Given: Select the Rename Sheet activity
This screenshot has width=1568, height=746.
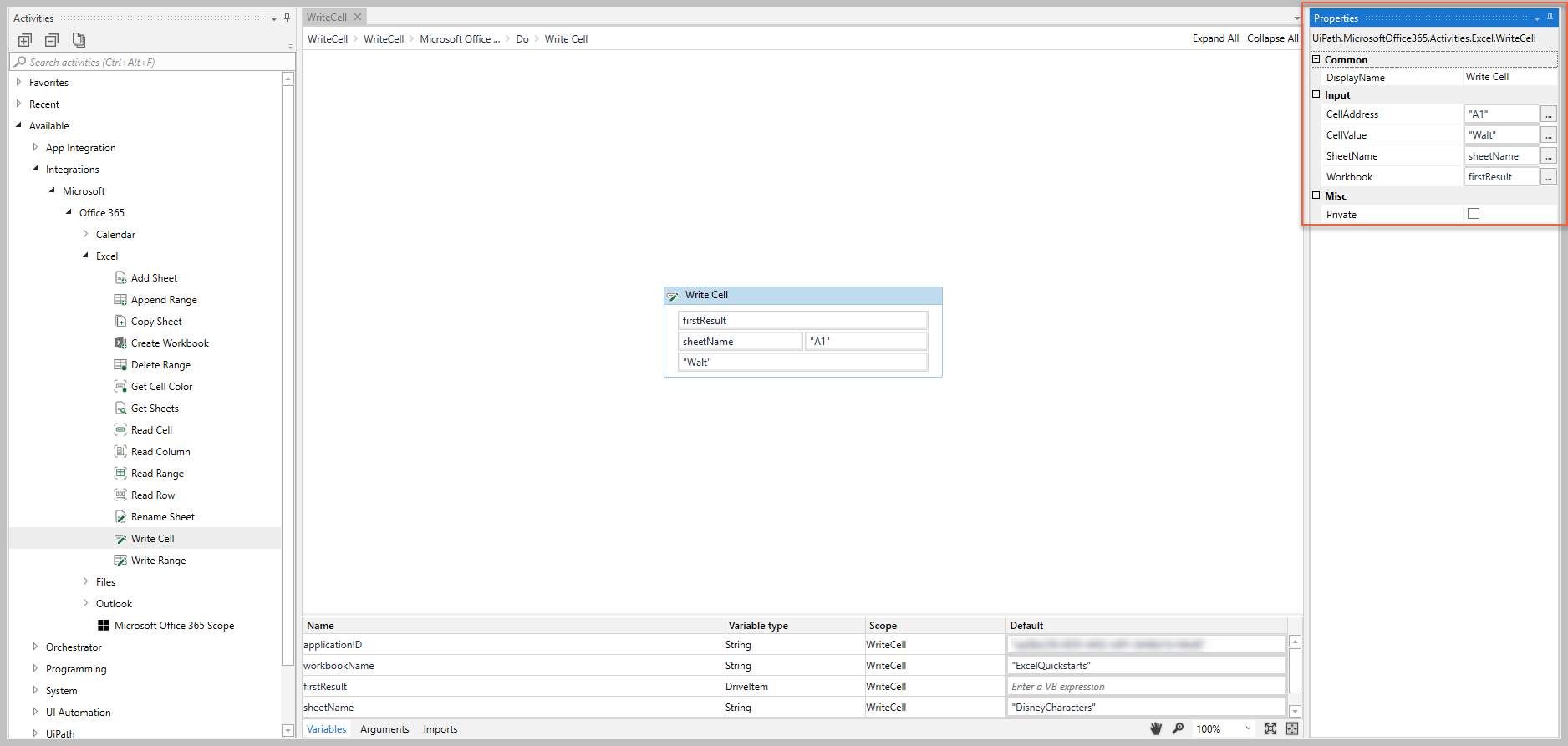Looking at the screenshot, I should point(162,517).
